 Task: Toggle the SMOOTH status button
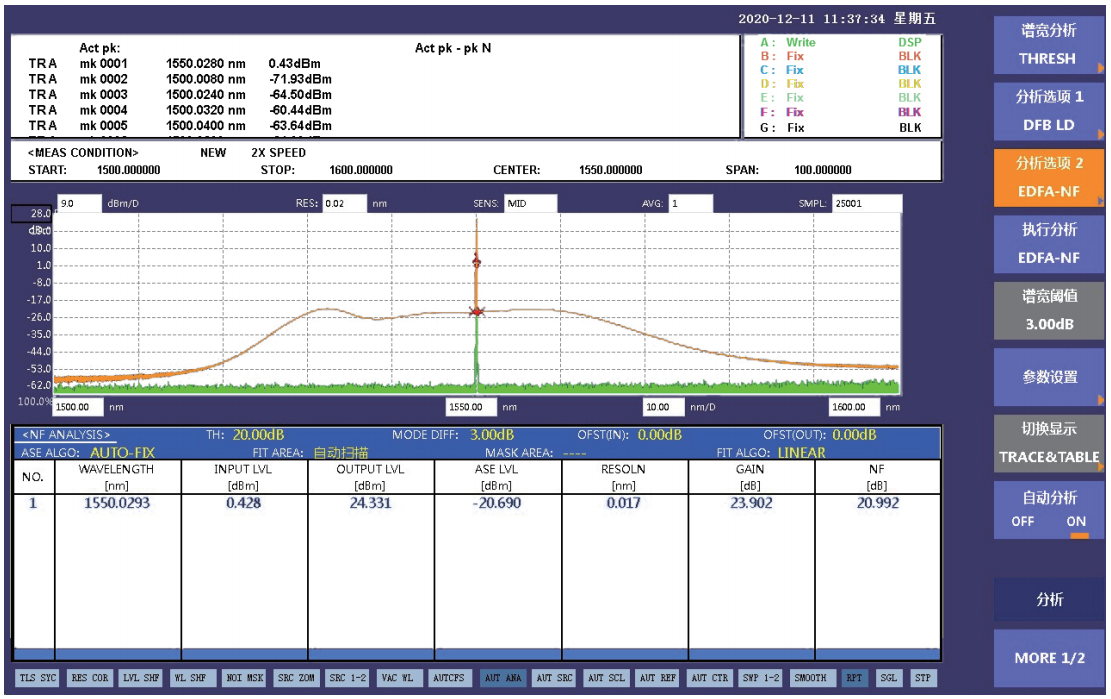pos(811,678)
